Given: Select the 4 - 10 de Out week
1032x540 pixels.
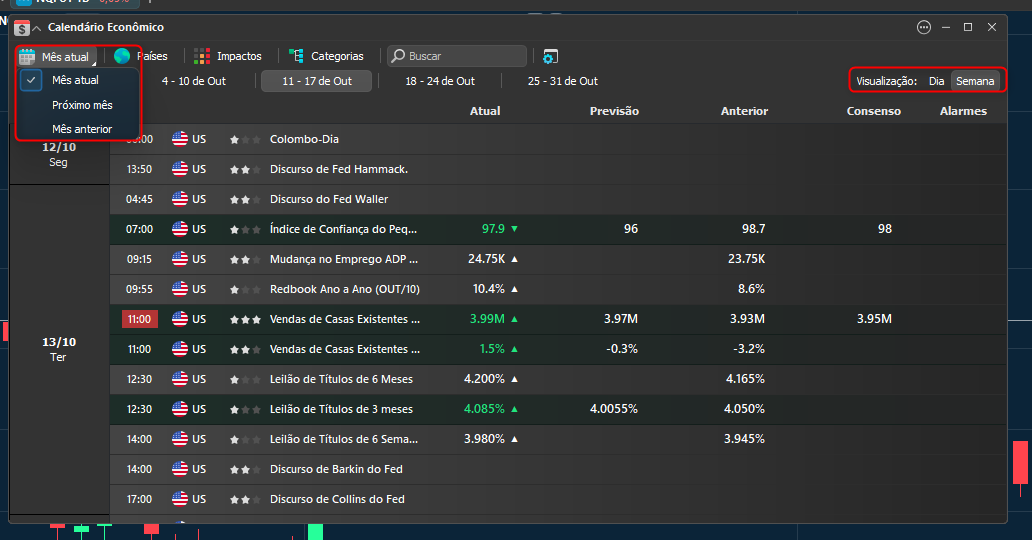Looking at the screenshot, I should tap(194, 81).
